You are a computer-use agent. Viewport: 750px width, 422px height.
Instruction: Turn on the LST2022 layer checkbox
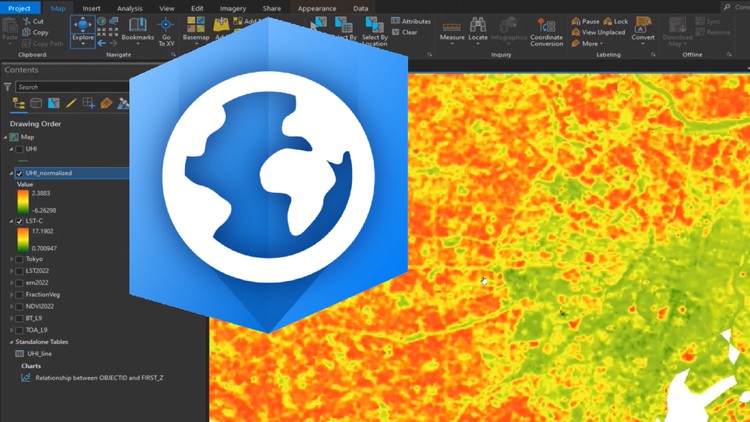[x=19, y=271]
